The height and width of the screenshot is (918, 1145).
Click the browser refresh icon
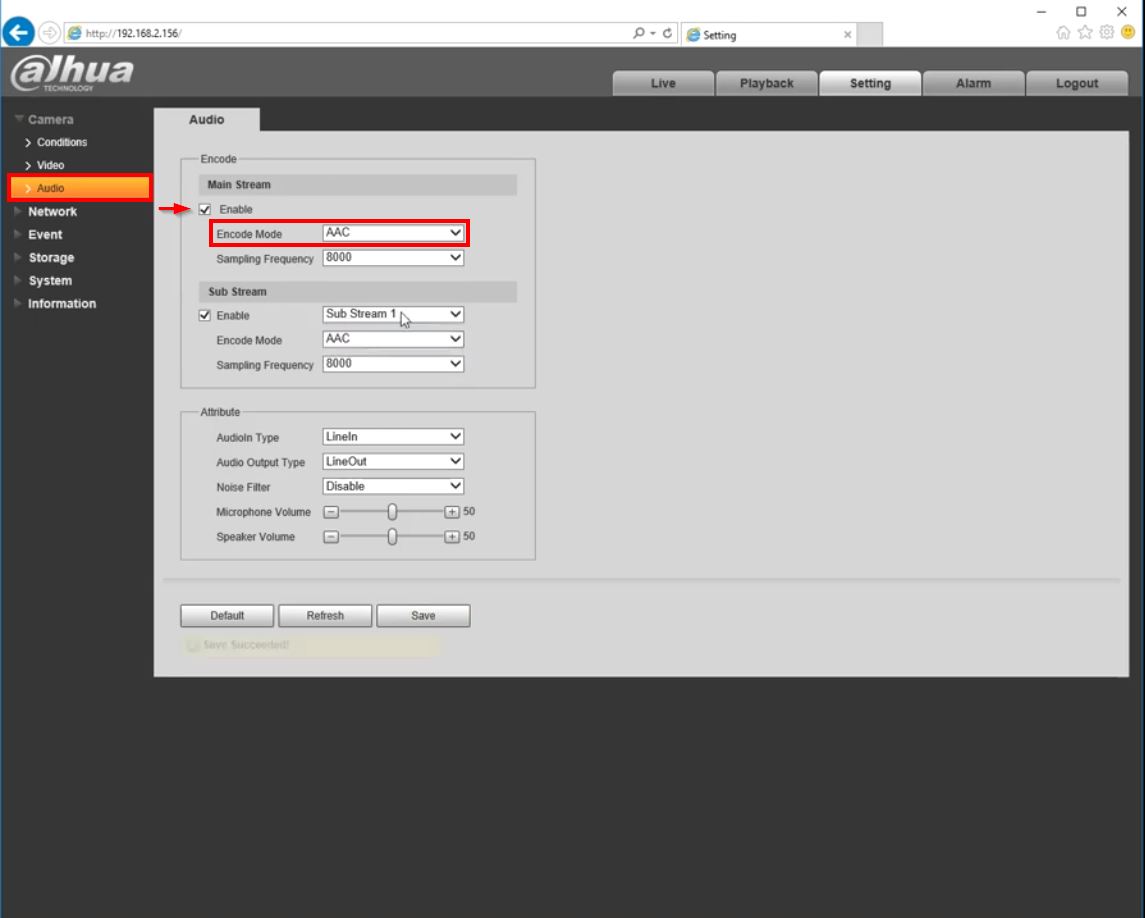[x=667, y=33]
